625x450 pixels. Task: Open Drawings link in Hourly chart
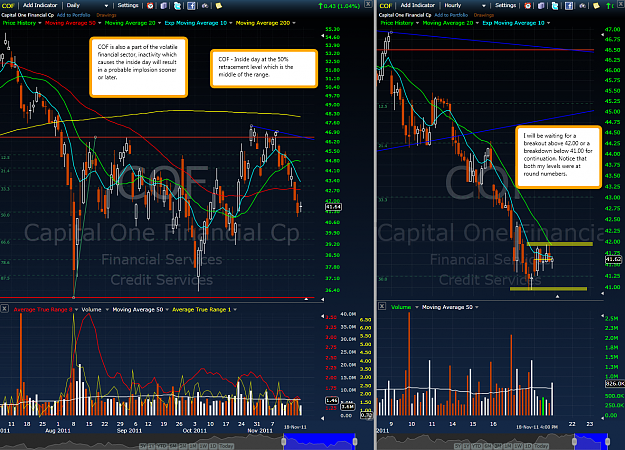[483, 15]
